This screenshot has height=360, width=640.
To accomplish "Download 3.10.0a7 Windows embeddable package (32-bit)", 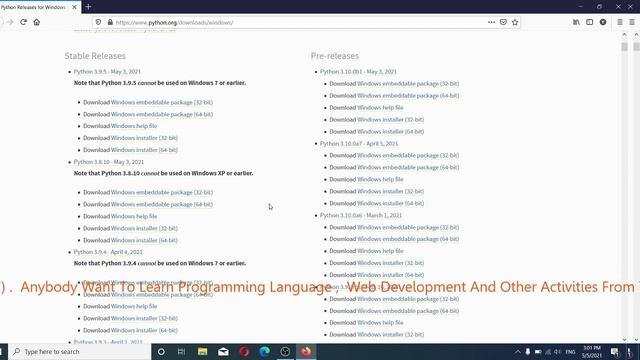I will (x=408, y=155).
